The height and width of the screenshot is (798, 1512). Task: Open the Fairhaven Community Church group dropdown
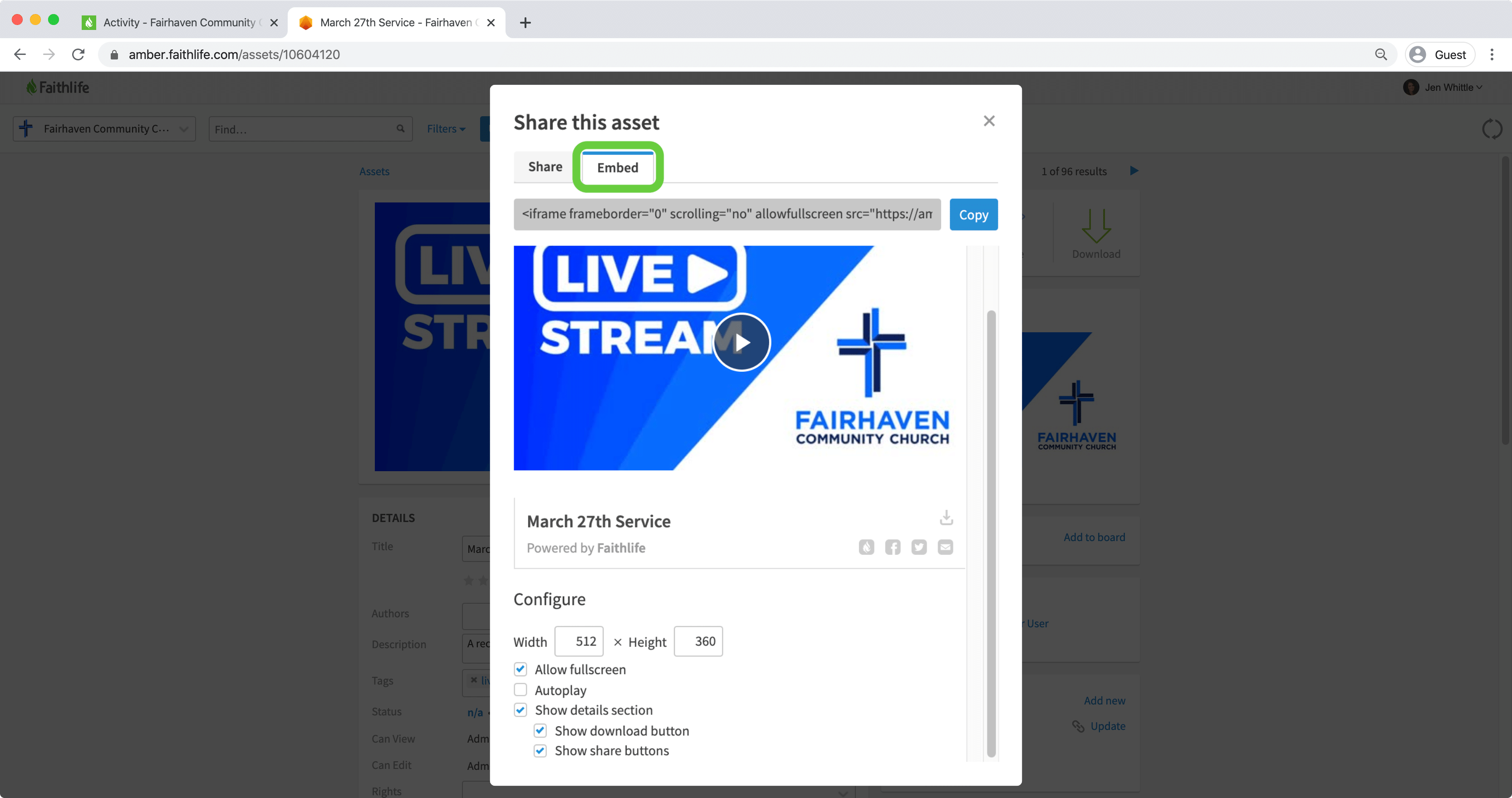click(104, 128)
